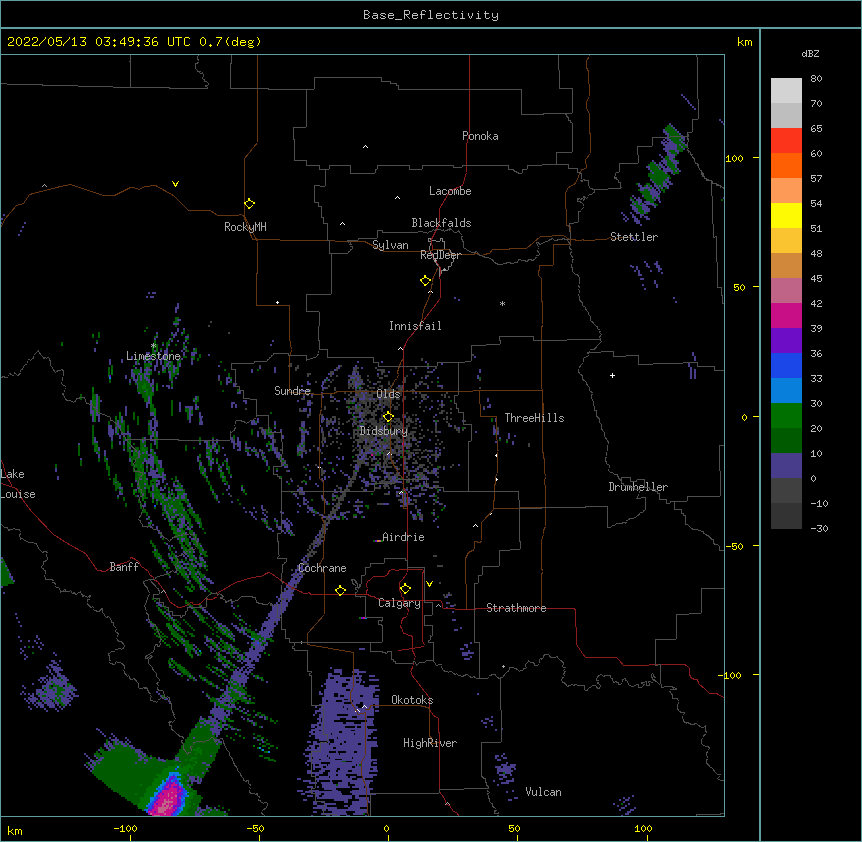Click the HighRiver town label
Screen dimensions: 862x842
[430, 743]
